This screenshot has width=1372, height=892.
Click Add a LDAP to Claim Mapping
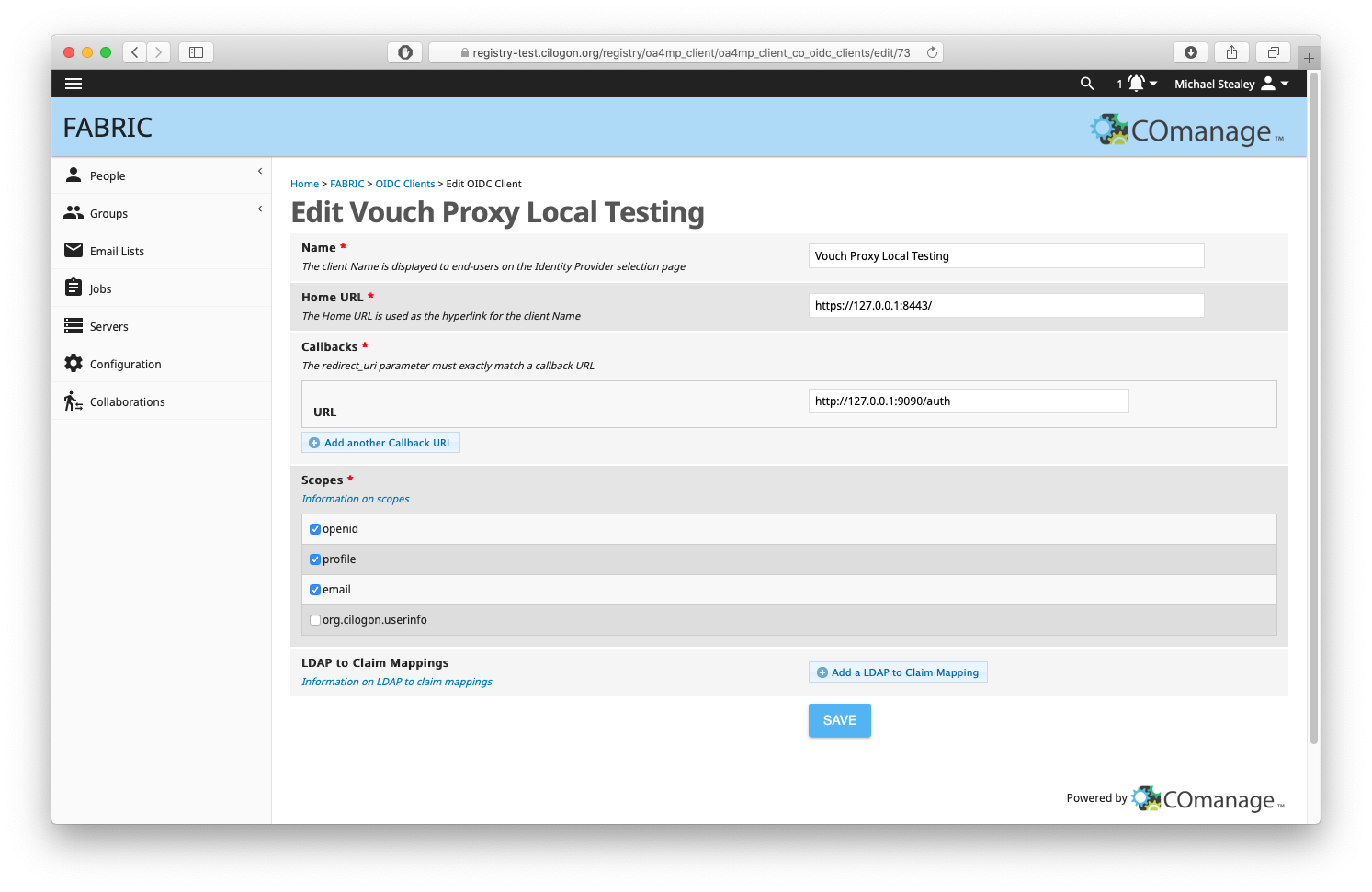[898, 672]
